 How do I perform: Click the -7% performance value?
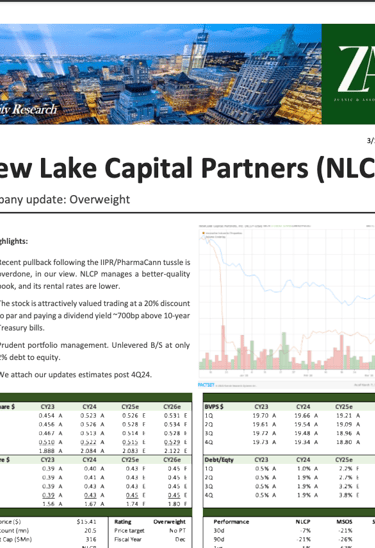pos(305,531)
